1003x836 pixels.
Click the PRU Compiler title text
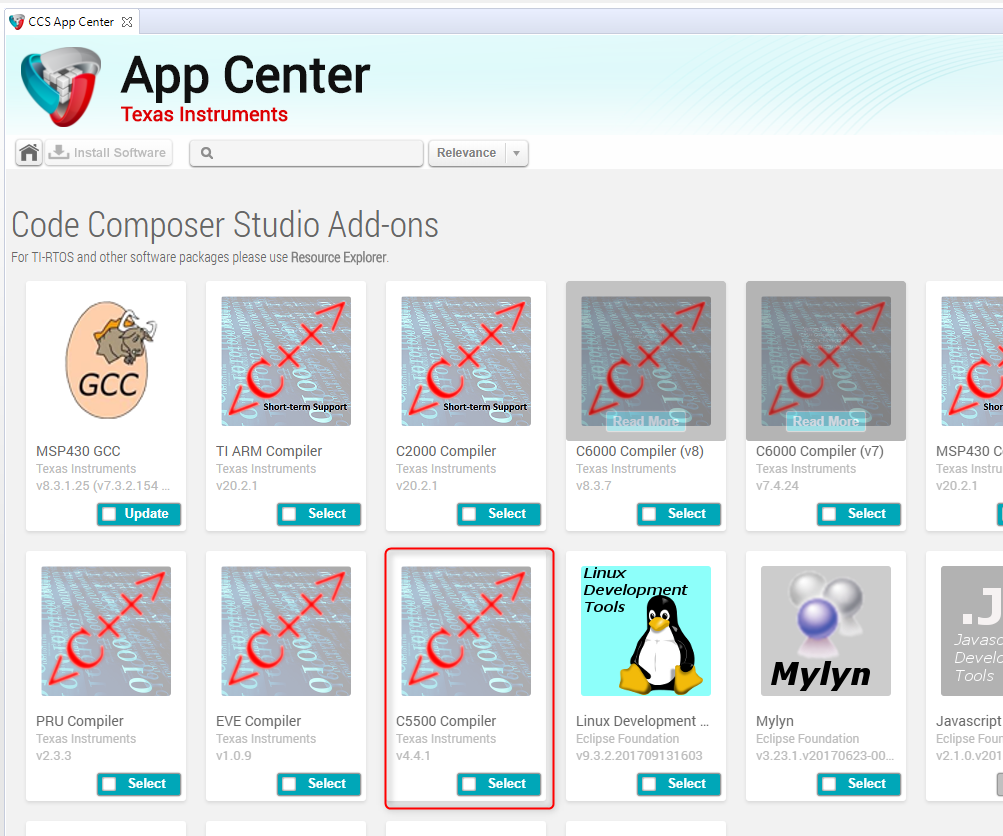pos(79,721)
